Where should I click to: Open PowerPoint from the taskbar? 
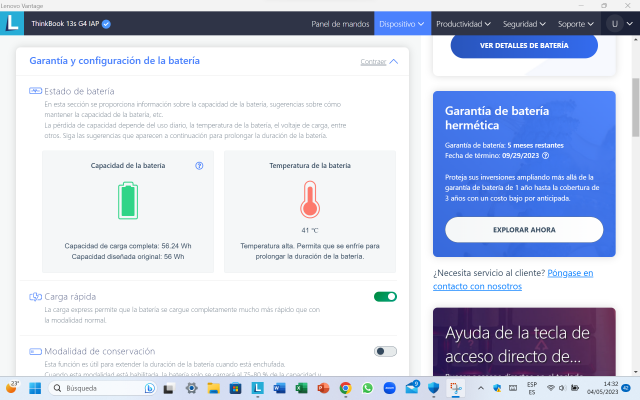coord(323,388)
